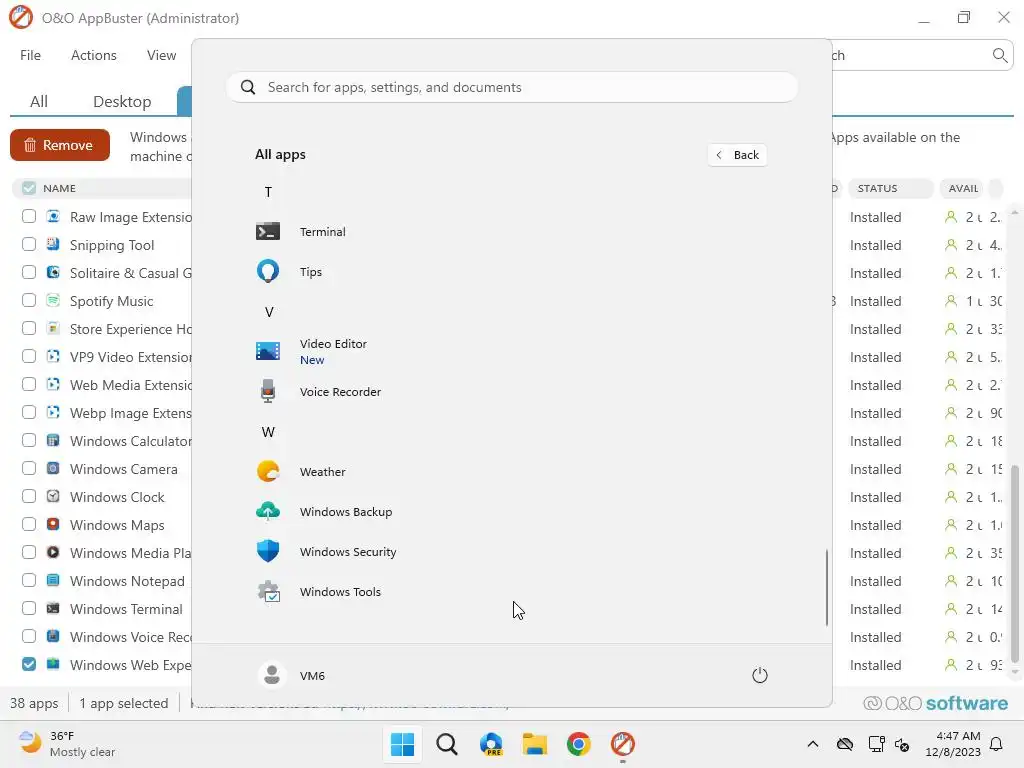
Task: Select the Windows Terminal row in AppBuster
Action: coord(126,609)
